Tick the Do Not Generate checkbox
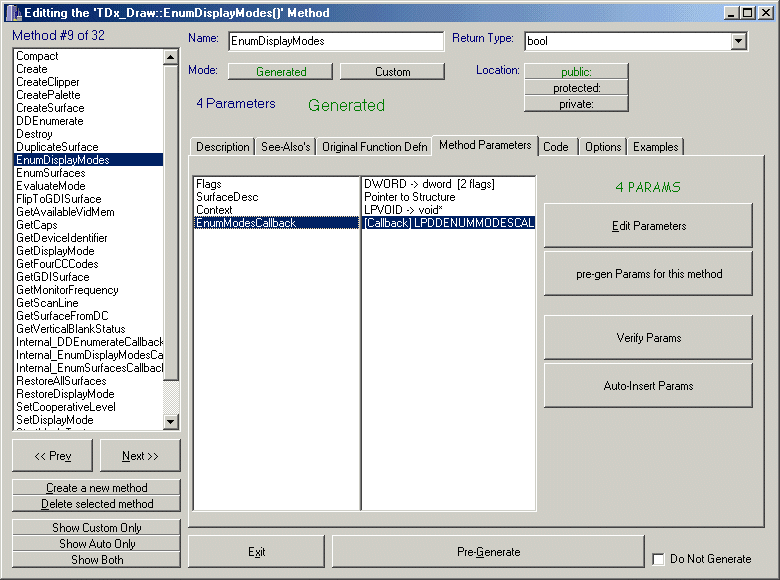This screenshot has height=580, width=780. [x=658, y=559]
